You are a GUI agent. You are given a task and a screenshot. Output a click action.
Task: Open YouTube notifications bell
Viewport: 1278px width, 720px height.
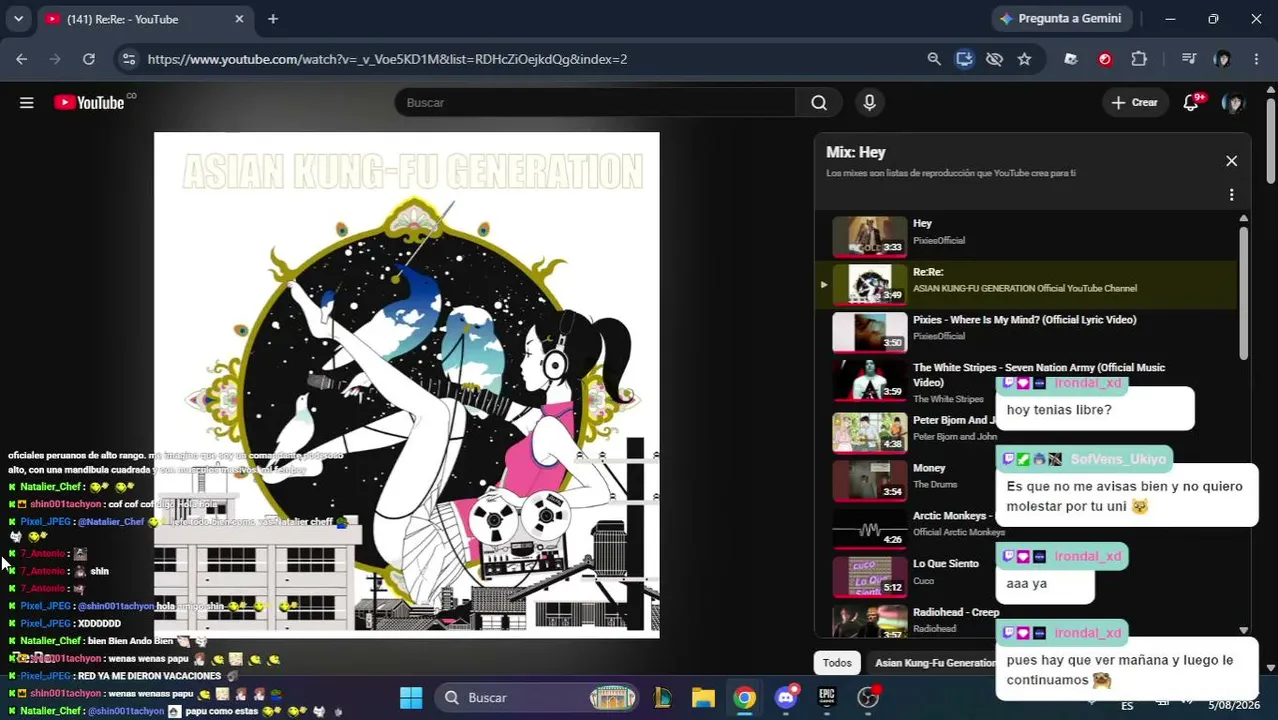(x=1191, y=102)
